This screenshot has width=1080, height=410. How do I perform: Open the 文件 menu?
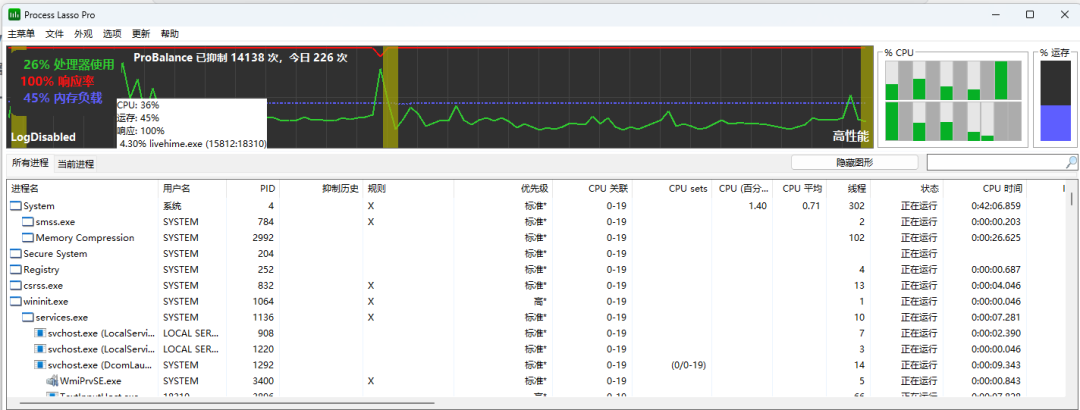click(54, 34)
